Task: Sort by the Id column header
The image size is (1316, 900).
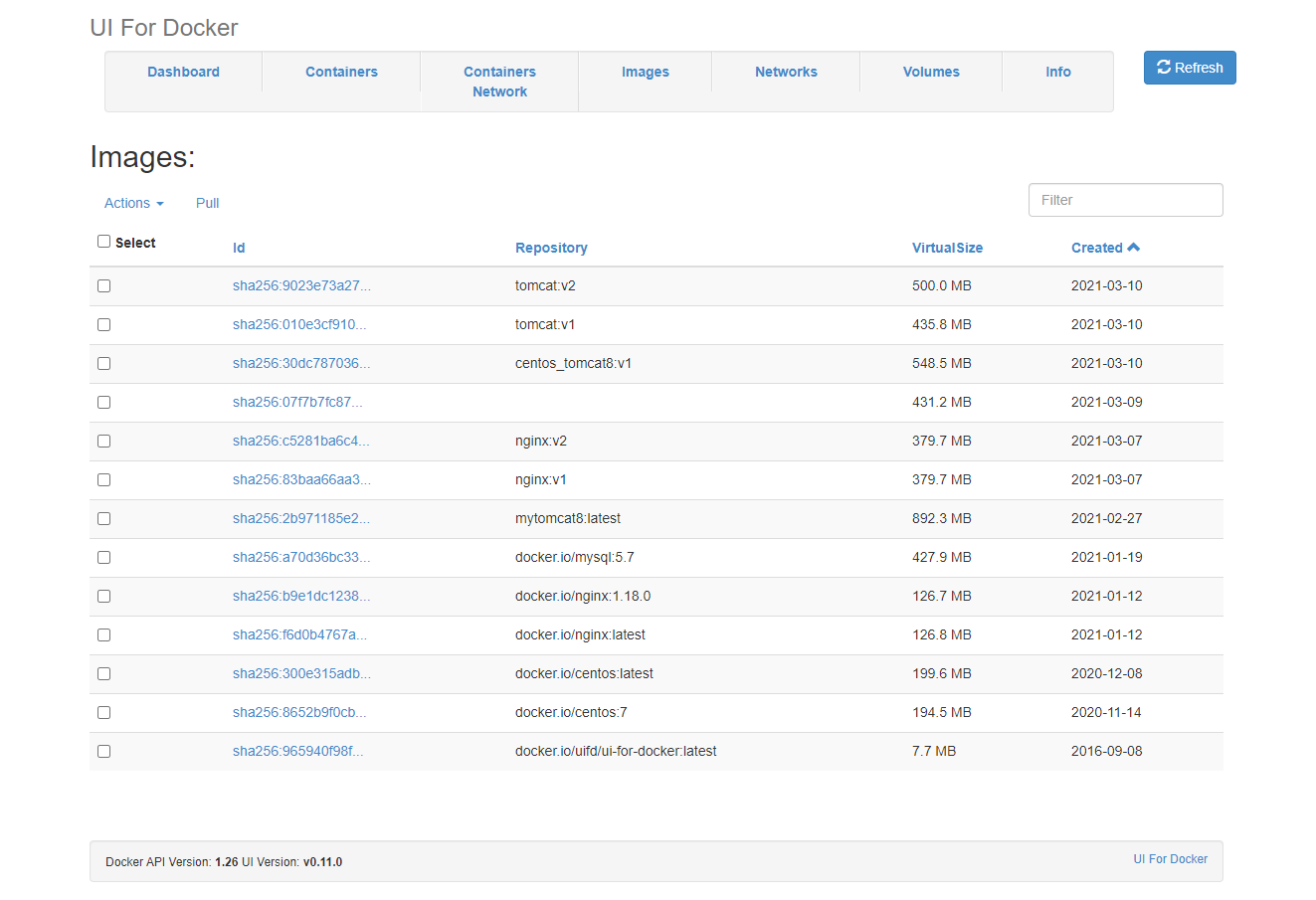Action: [x=239, y=248]
